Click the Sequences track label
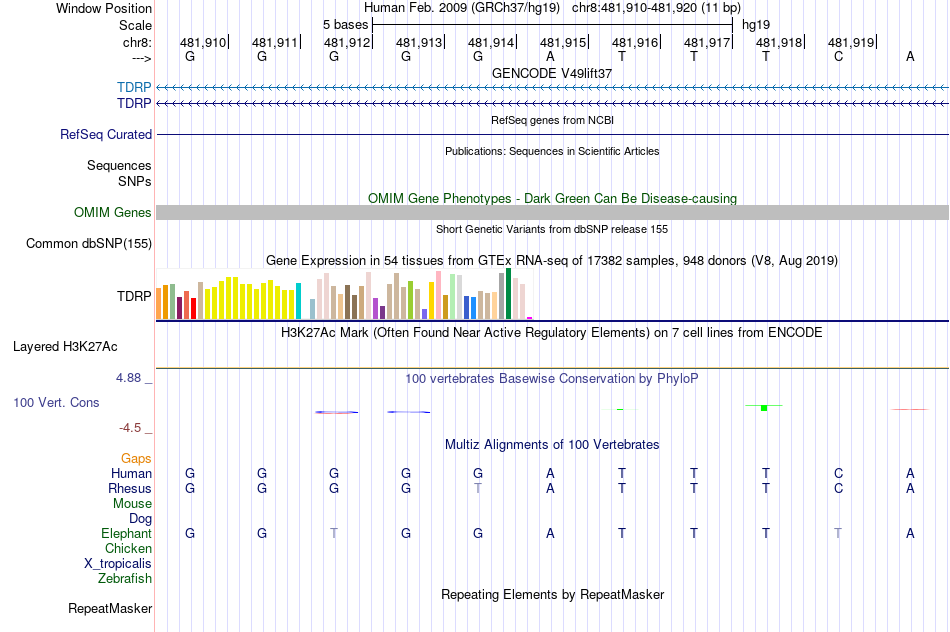This screenshot has height=632, width=950. coord(119,165)
